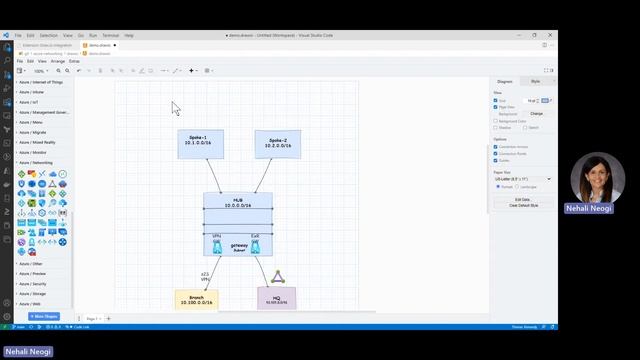
Task: Toggle the Connection Points checkbox
Action: [x=496, y=153]
